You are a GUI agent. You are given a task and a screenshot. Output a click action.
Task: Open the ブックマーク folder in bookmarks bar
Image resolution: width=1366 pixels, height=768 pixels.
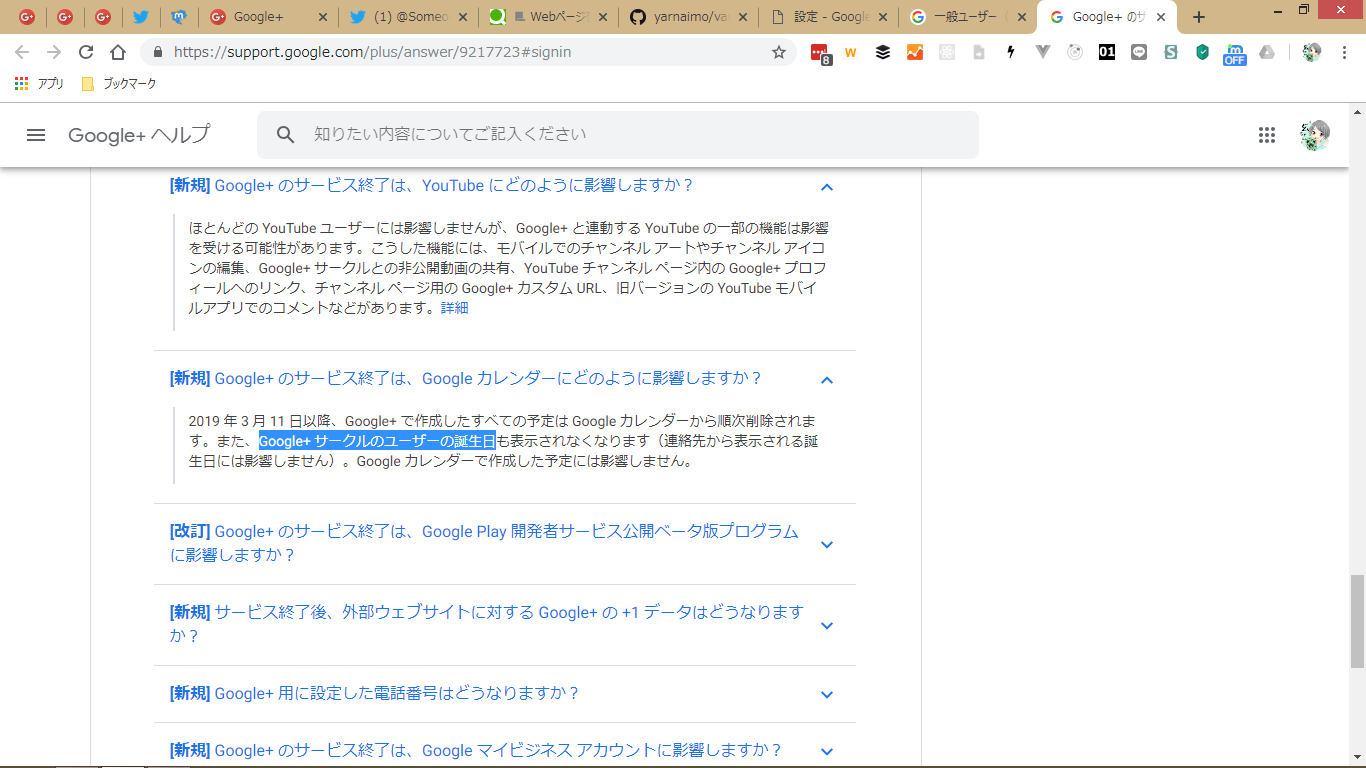pos(119,84)
